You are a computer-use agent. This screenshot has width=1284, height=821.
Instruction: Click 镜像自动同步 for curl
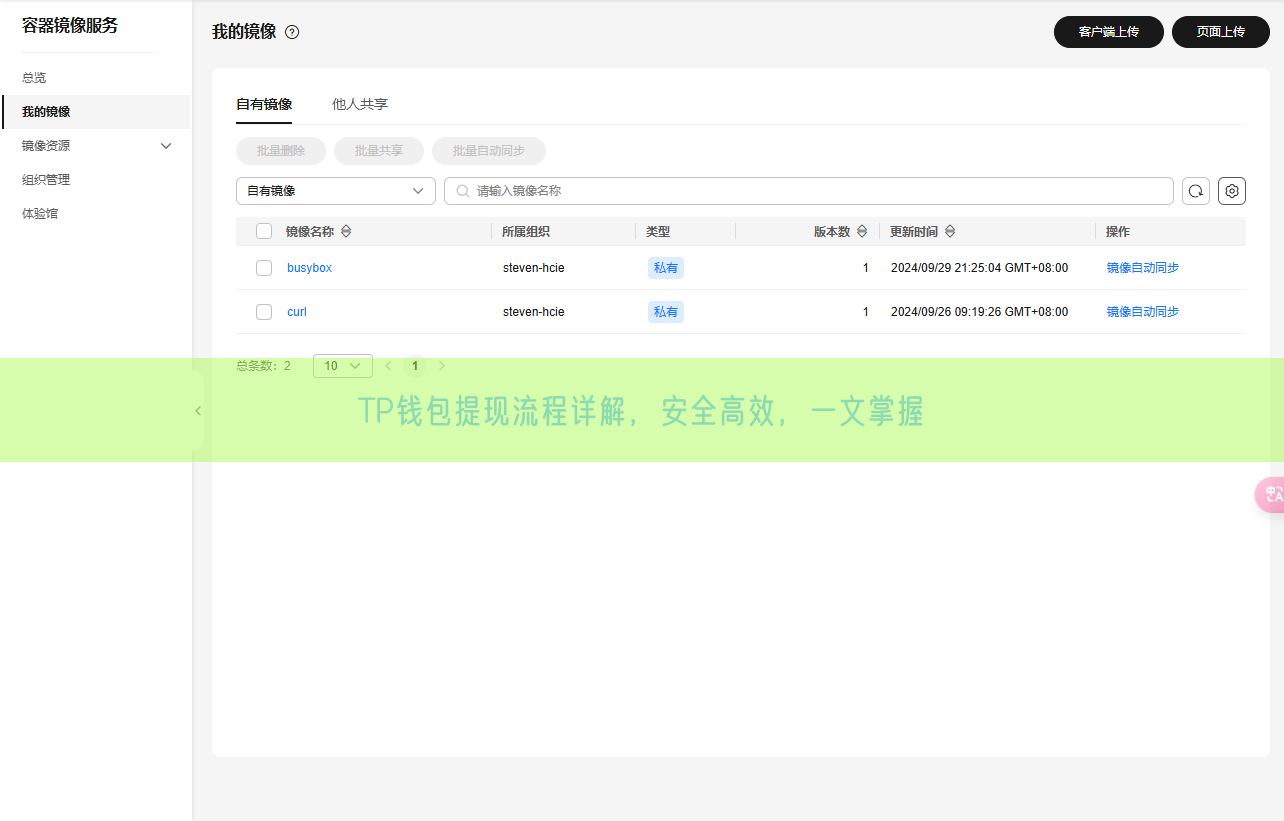1143,312
